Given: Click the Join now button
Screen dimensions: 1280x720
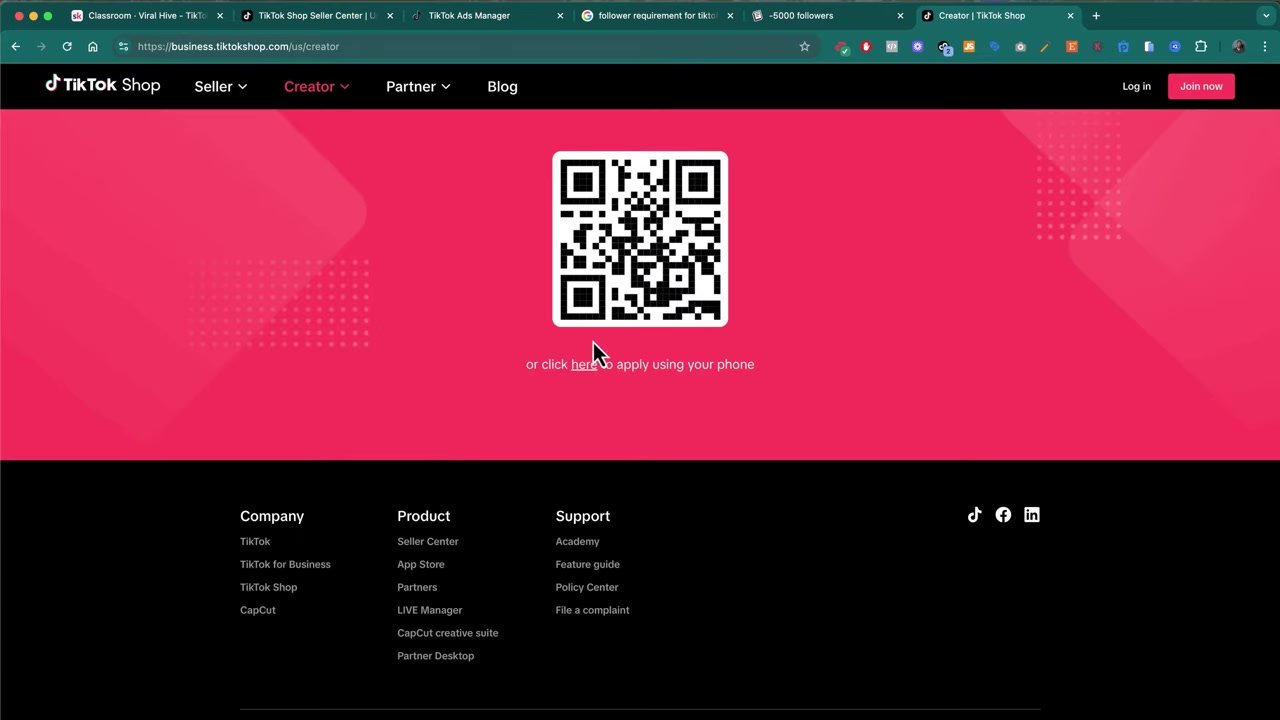Looking at the screenshot, I should tap(1201, 86).
